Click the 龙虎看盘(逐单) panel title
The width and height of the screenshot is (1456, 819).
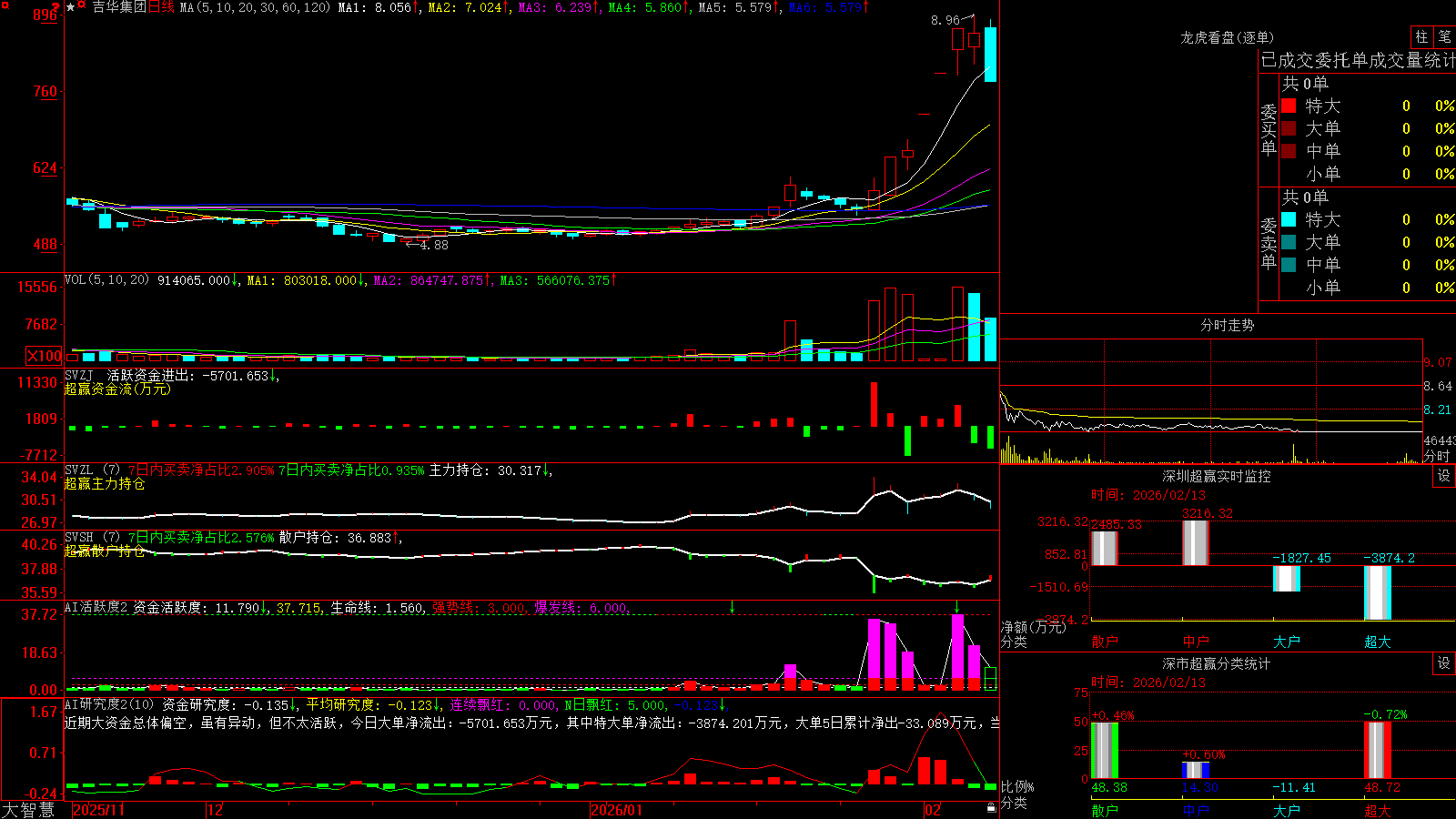[1227, 37]
